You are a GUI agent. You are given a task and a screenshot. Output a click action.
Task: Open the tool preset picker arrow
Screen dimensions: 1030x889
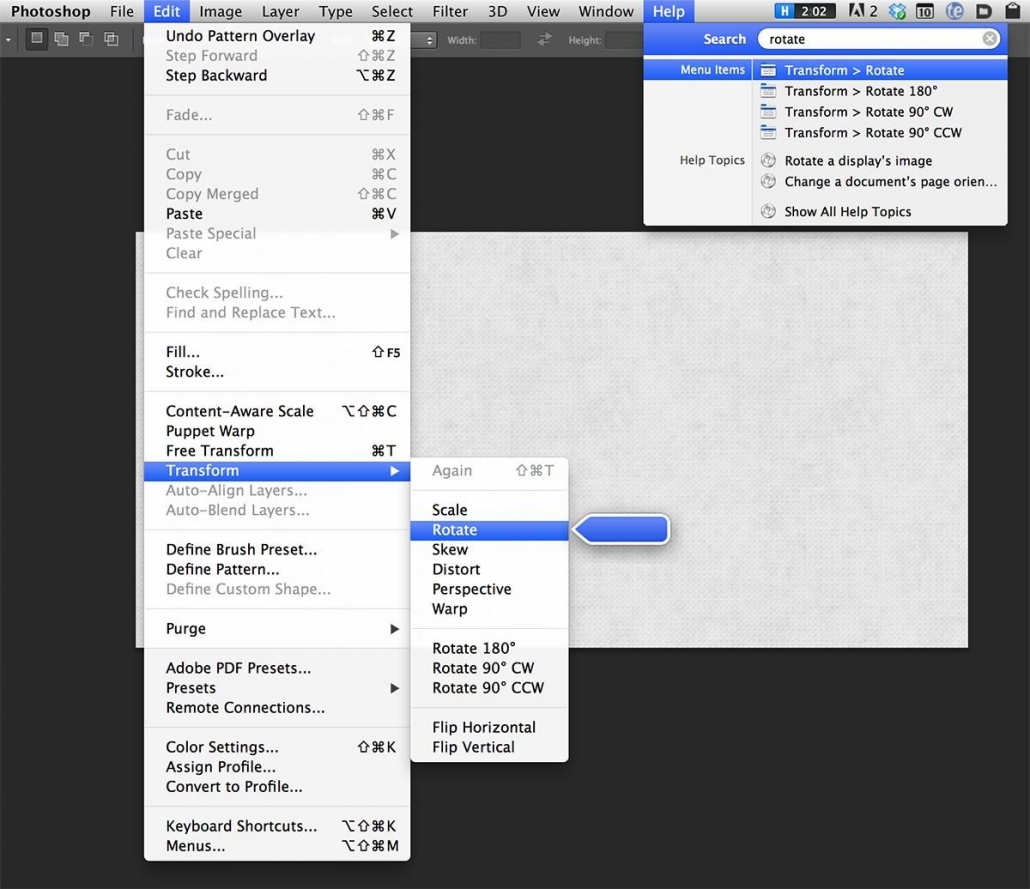8,40
